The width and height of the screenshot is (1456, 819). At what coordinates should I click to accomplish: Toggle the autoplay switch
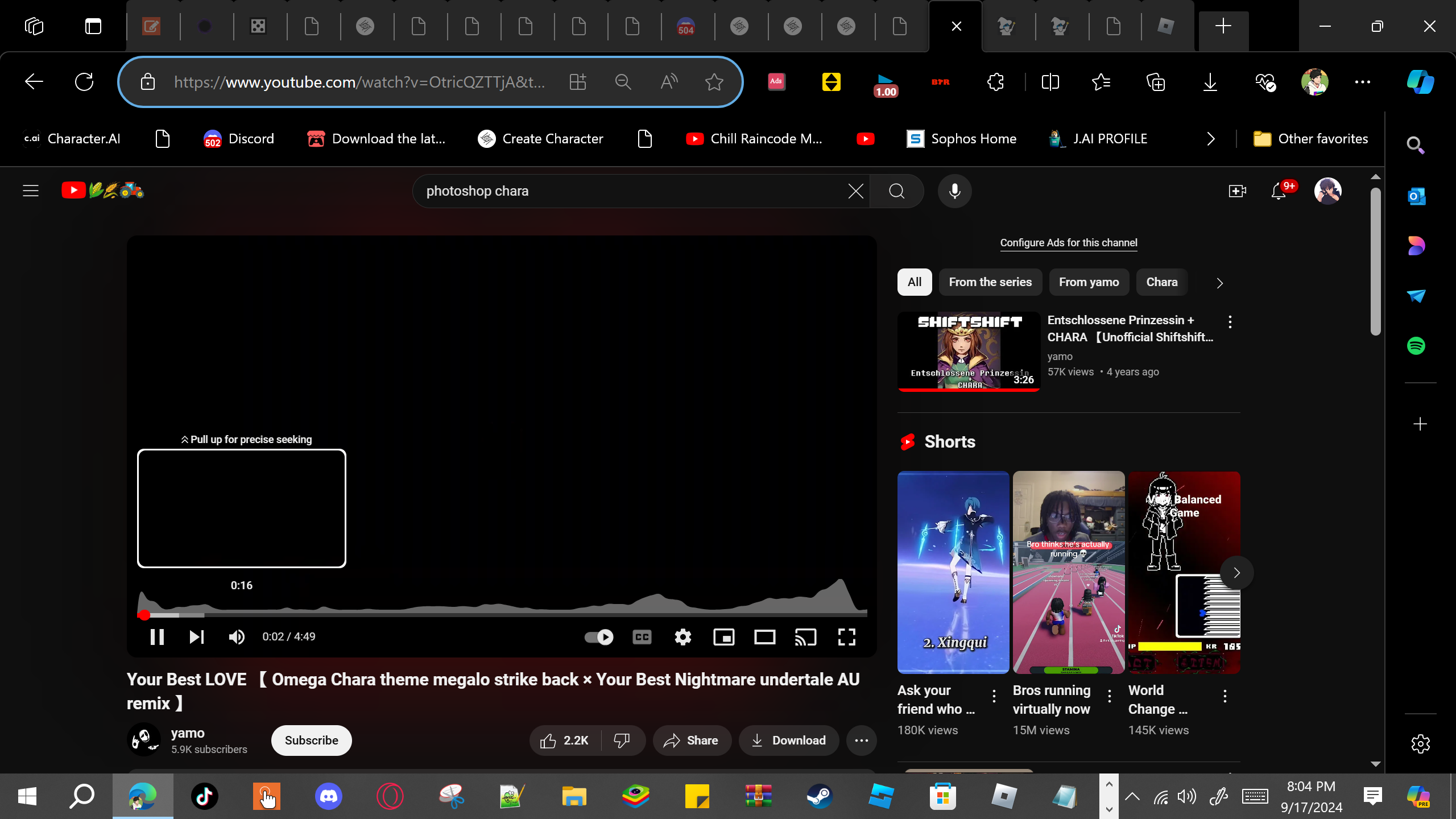point(599,637)
